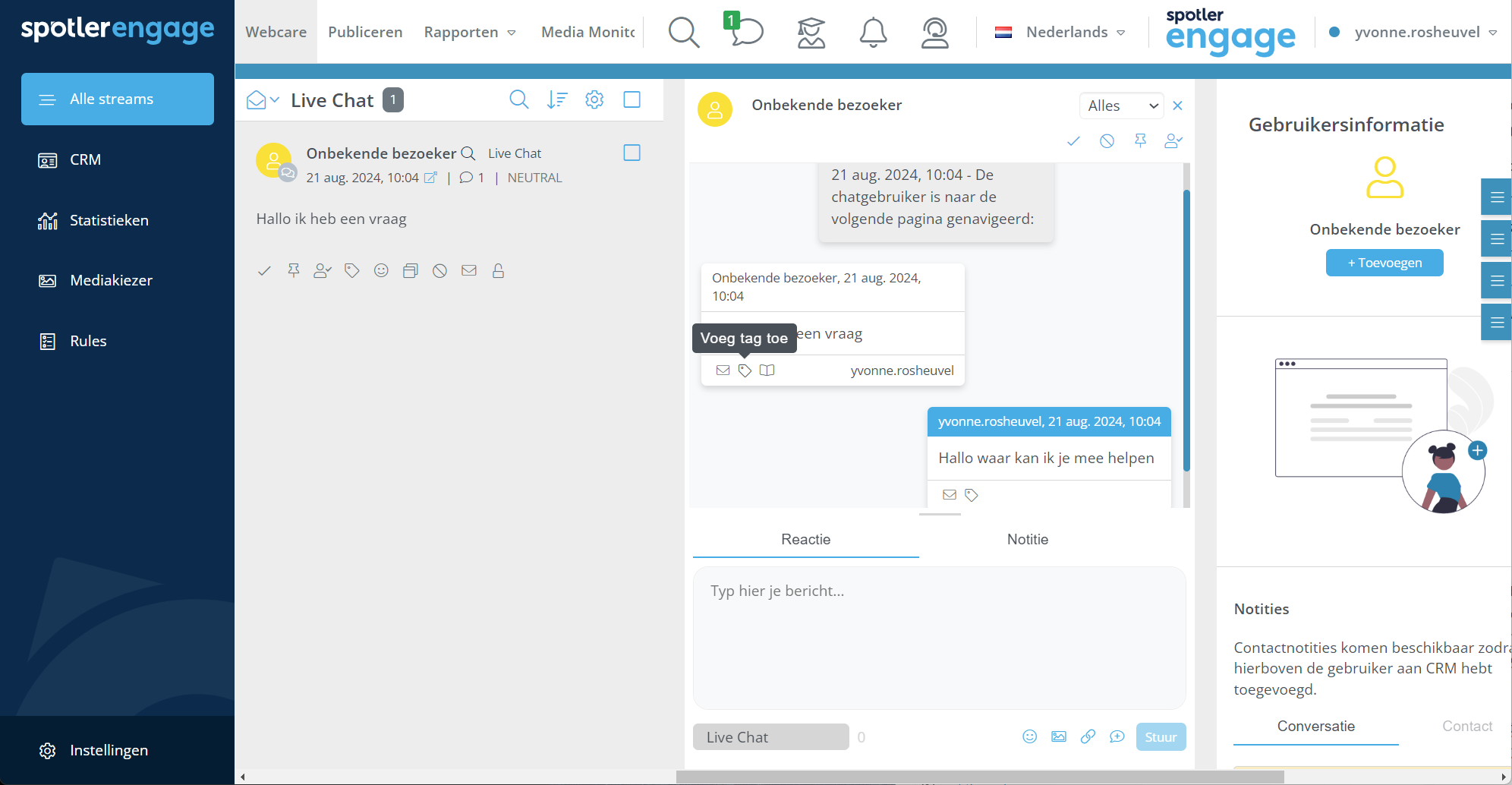This screenshot has width=1512, height=785.
Task: Search within the Live Chat stream
Action: 518,99
